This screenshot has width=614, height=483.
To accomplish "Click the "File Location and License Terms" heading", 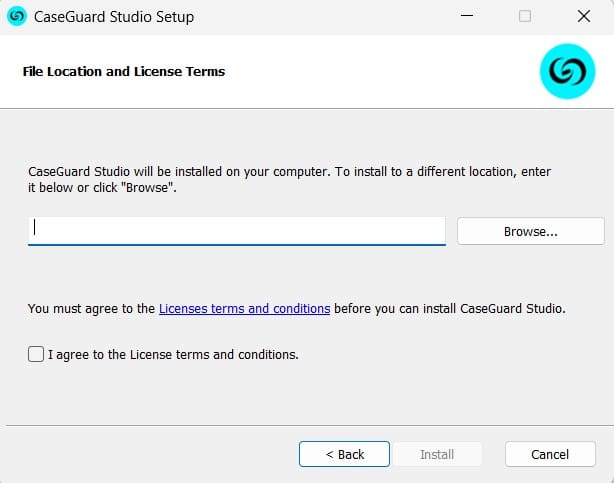I will click(123, 72).
